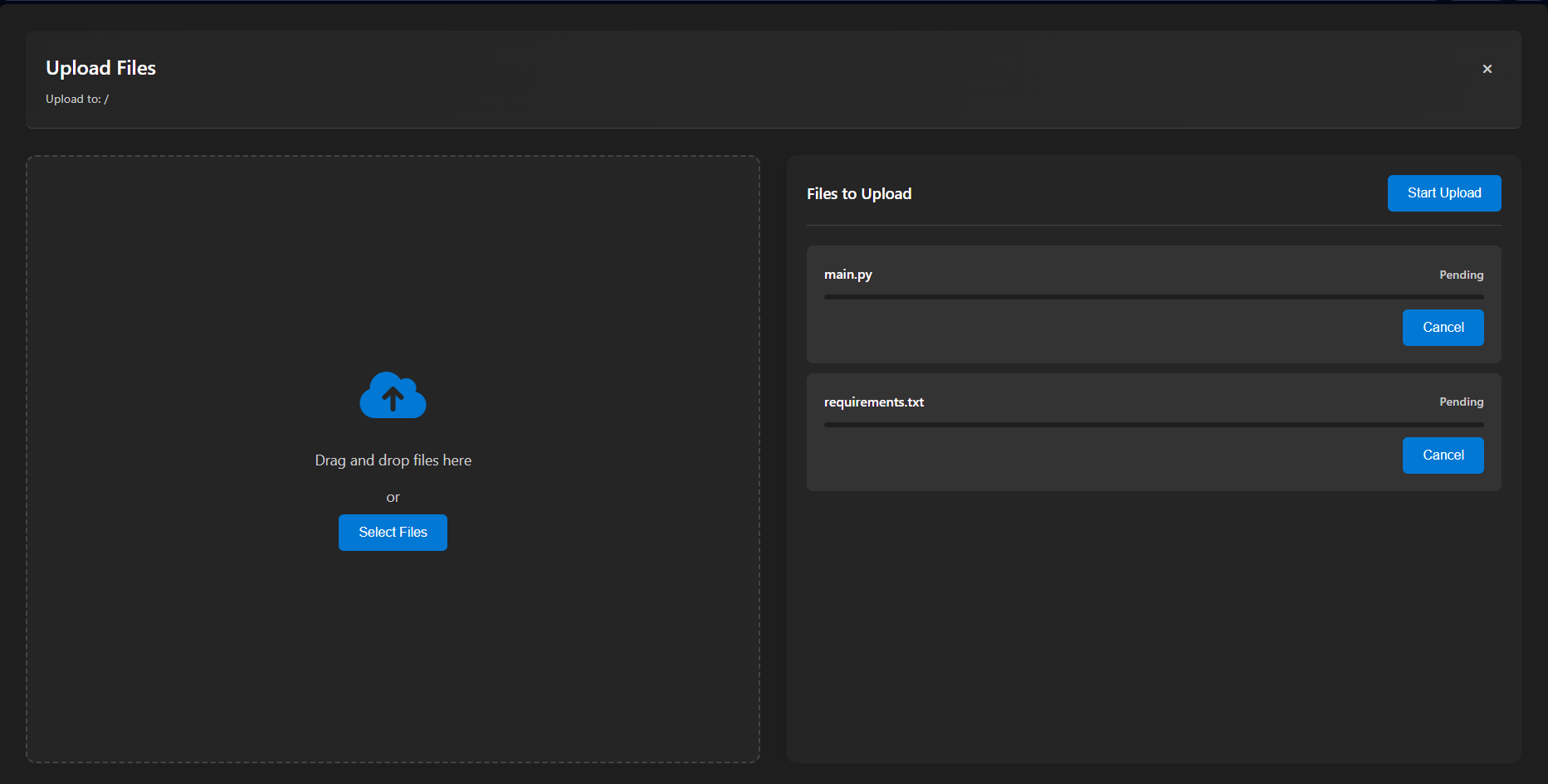Click the main.py progress bar
Screen dimensions: 1548x784
point(1153,296)
